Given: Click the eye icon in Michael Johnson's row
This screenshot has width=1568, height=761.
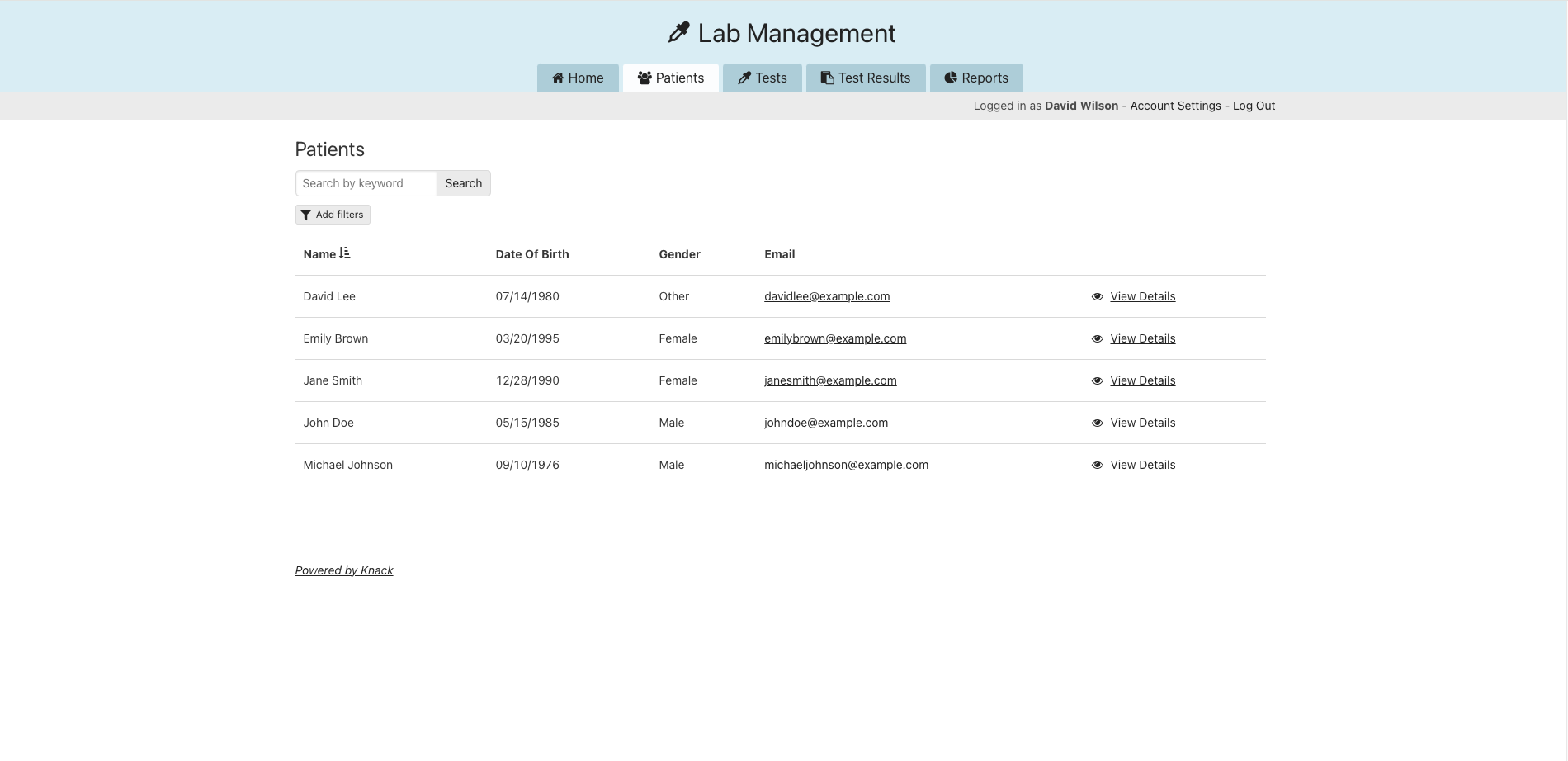Looking at the screenshot, I should click(1097, 466).
